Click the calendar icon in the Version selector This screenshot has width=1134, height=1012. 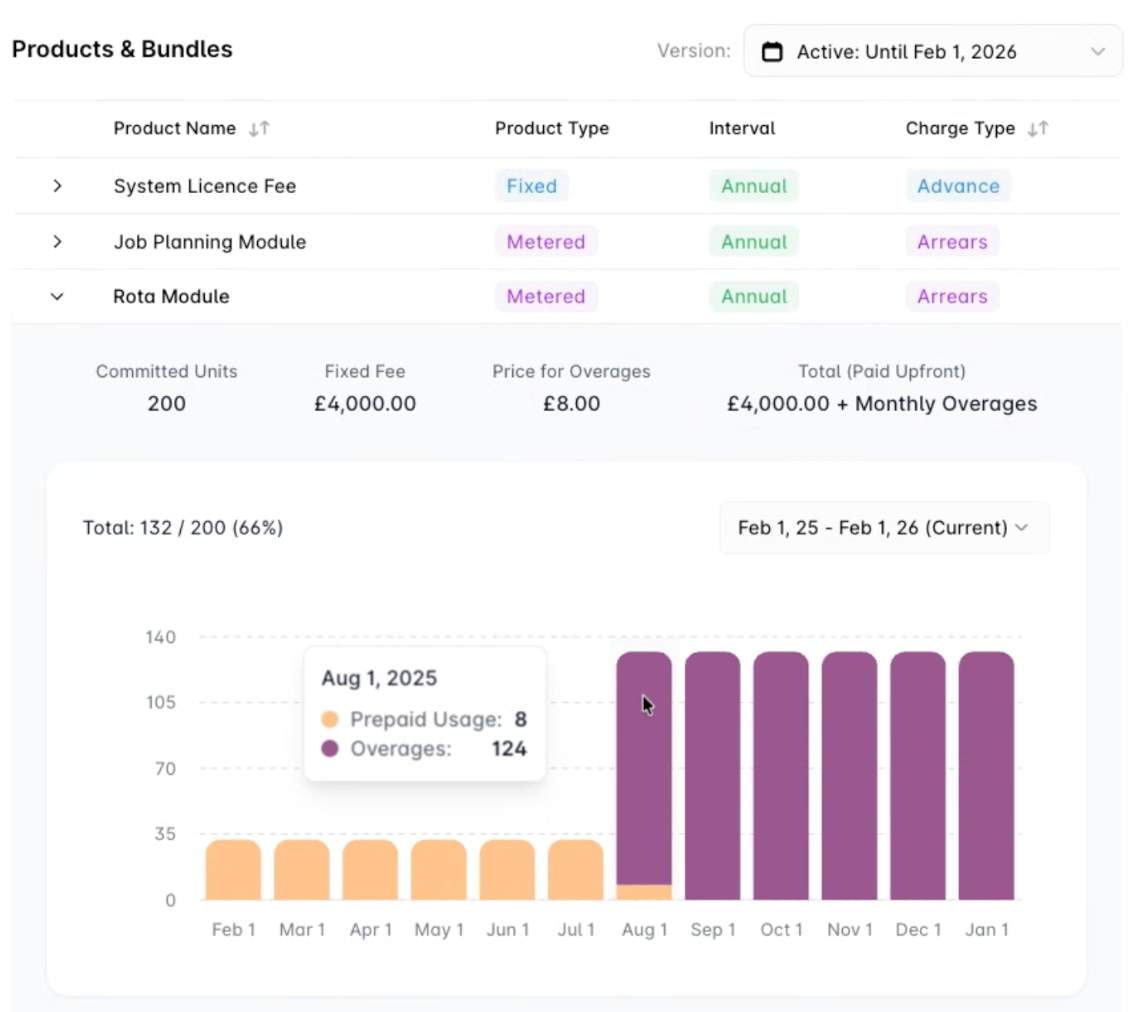point(772,51)
